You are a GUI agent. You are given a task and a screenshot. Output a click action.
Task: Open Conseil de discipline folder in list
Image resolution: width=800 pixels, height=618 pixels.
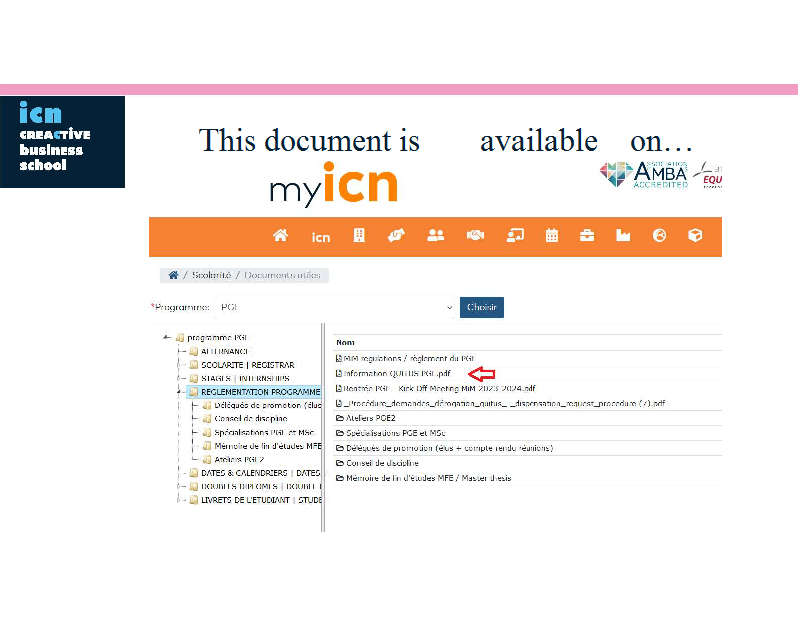[x=377, y=463]
